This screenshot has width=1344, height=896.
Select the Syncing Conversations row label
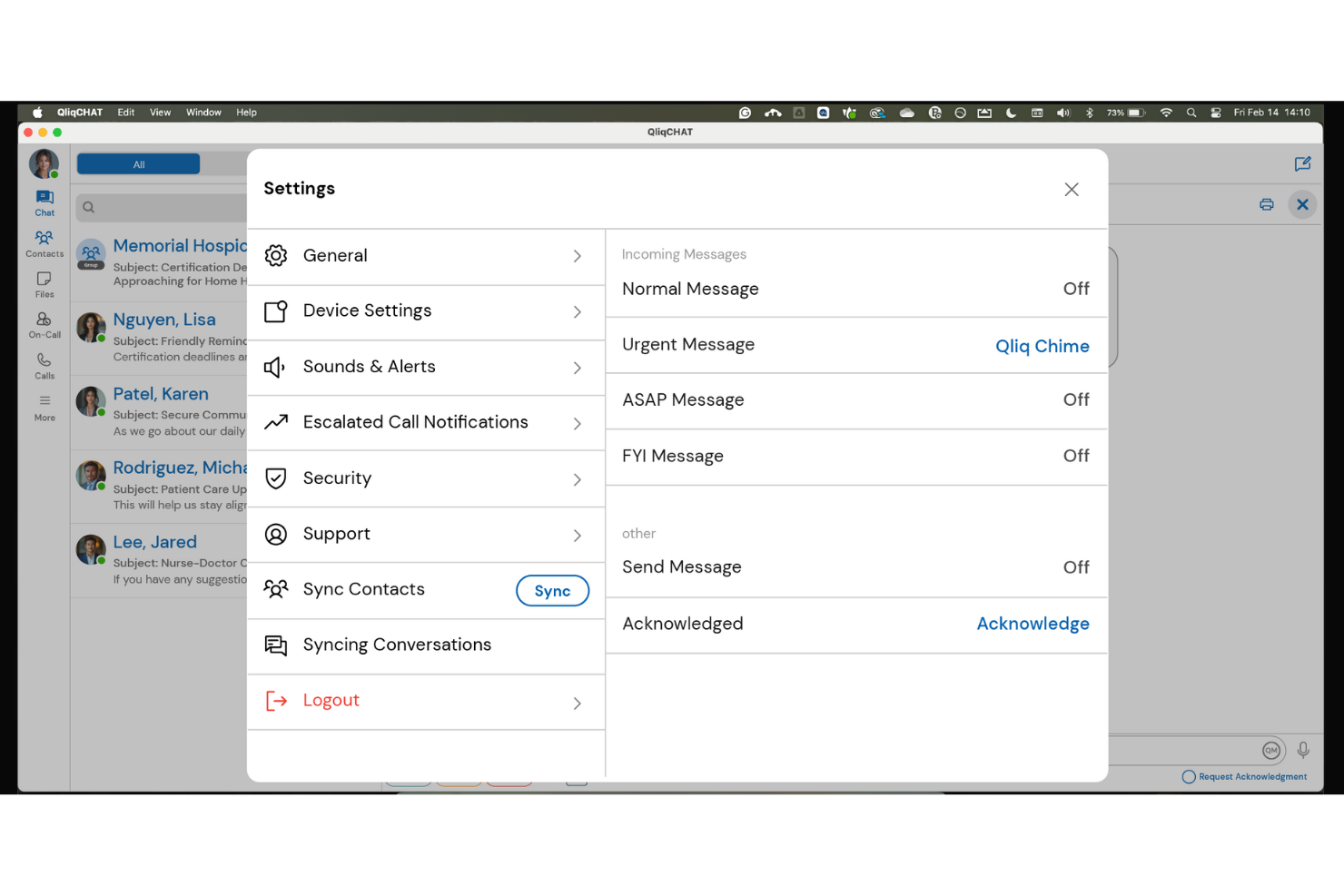click(x=397, y=645)
